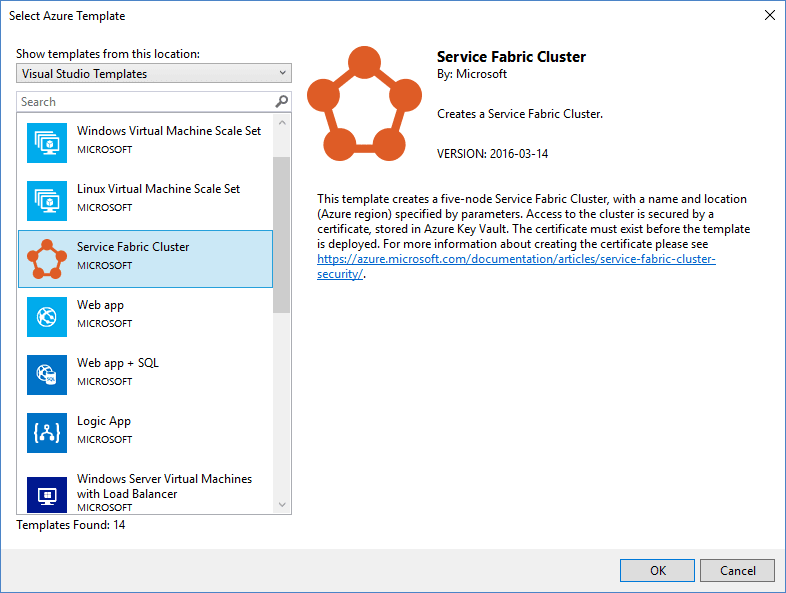Click the Web app globe icon
Viewport: 786px width, 593px height.
tap(47, 317)
